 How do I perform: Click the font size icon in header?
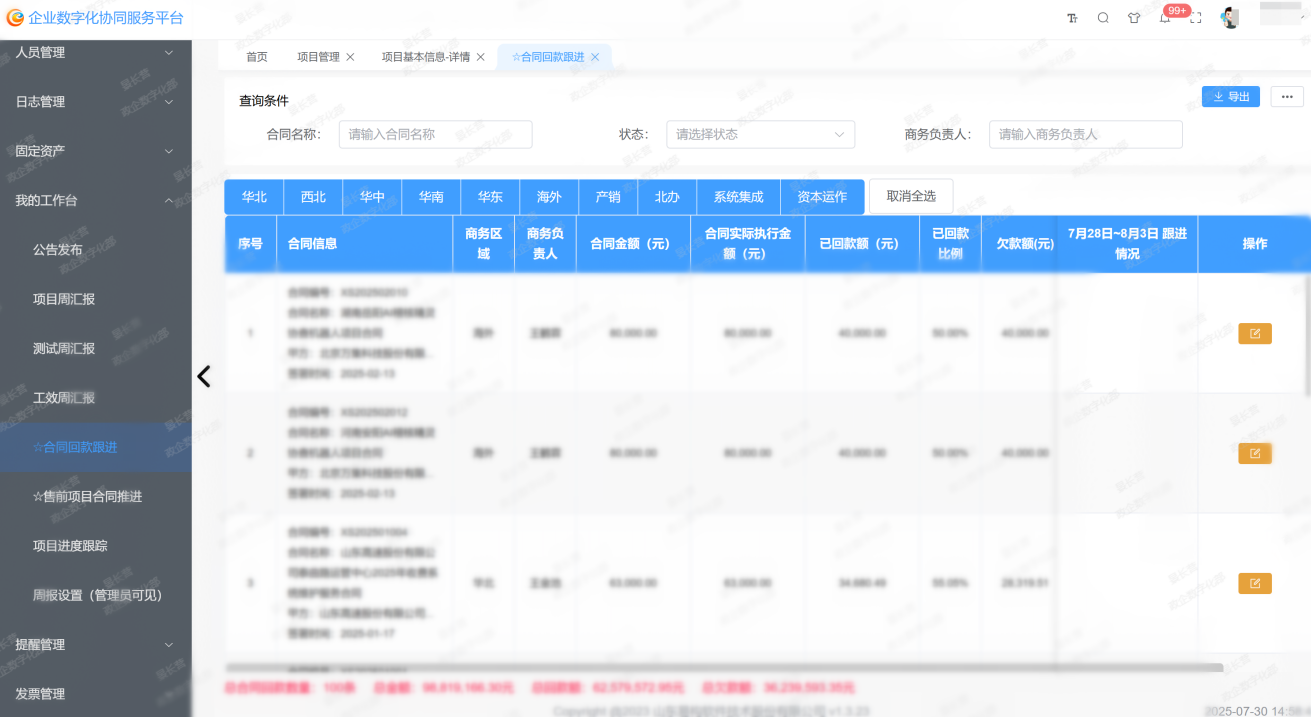1072,18
